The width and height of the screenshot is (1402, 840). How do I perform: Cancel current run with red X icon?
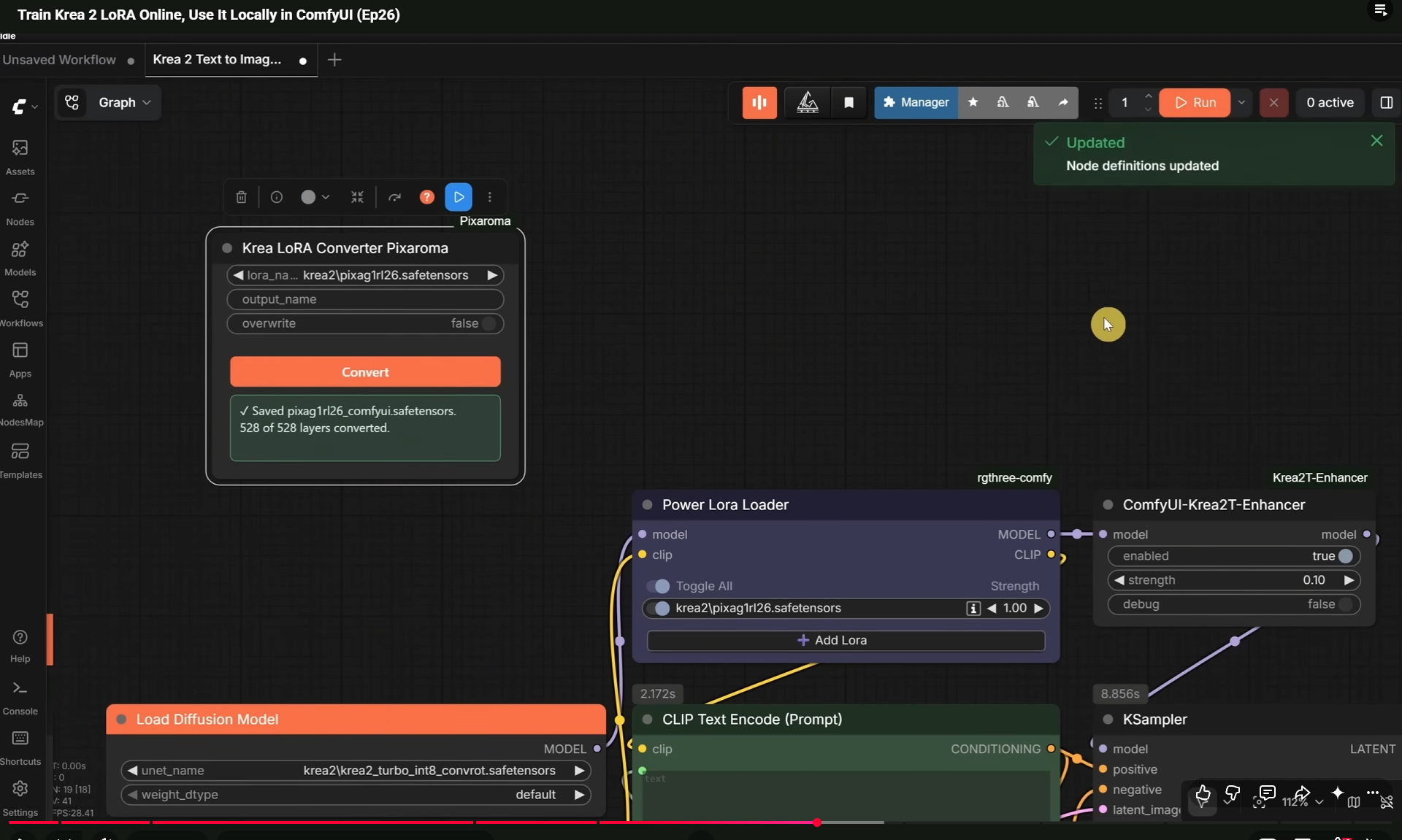(1273, 103)
